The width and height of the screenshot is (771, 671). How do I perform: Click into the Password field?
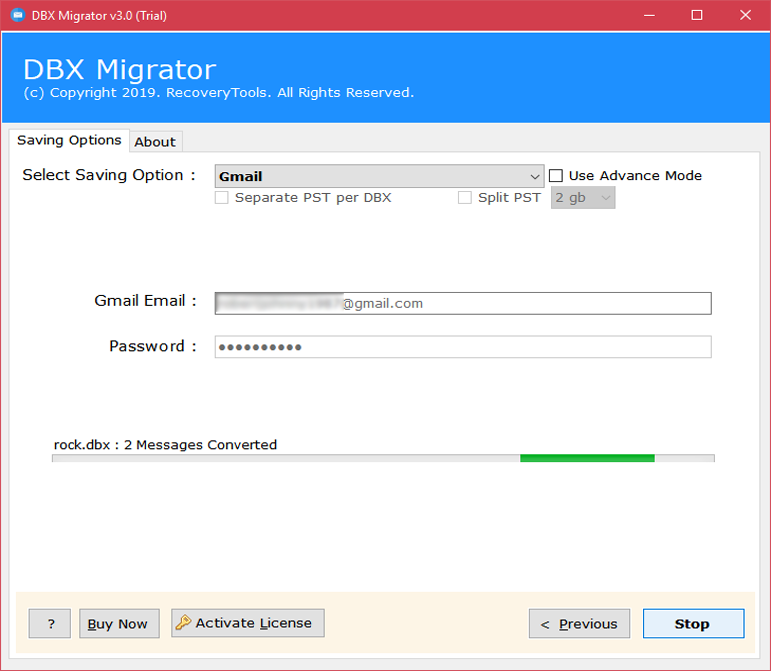pos(463,347)
